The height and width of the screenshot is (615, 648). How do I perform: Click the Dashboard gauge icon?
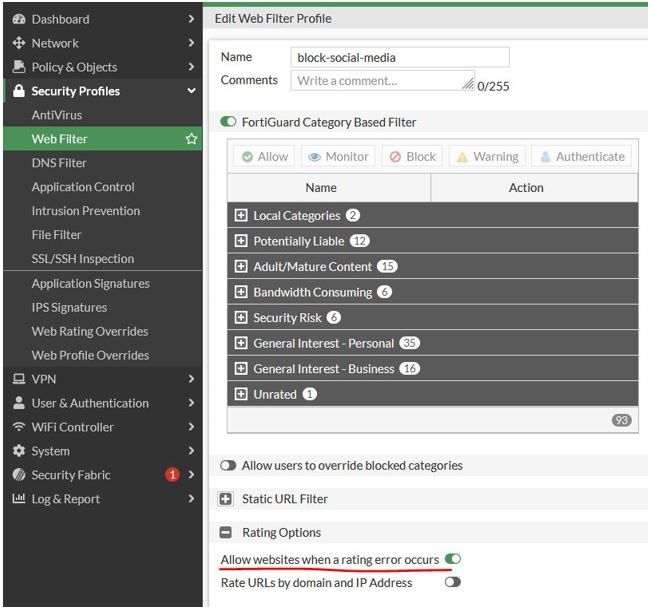(x=18, y=19)
